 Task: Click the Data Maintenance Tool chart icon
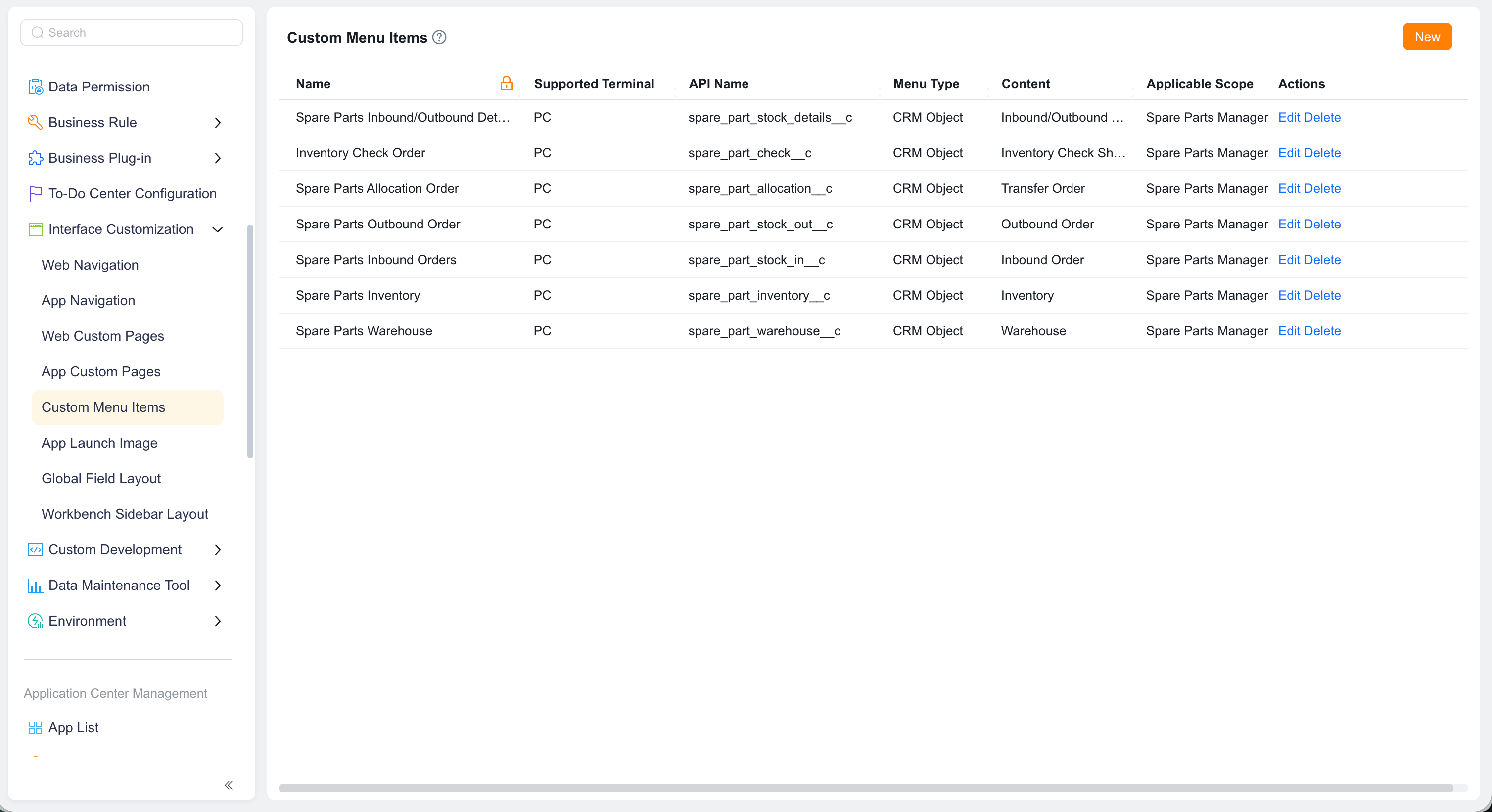pyautogui.click(x=35, y=586)
